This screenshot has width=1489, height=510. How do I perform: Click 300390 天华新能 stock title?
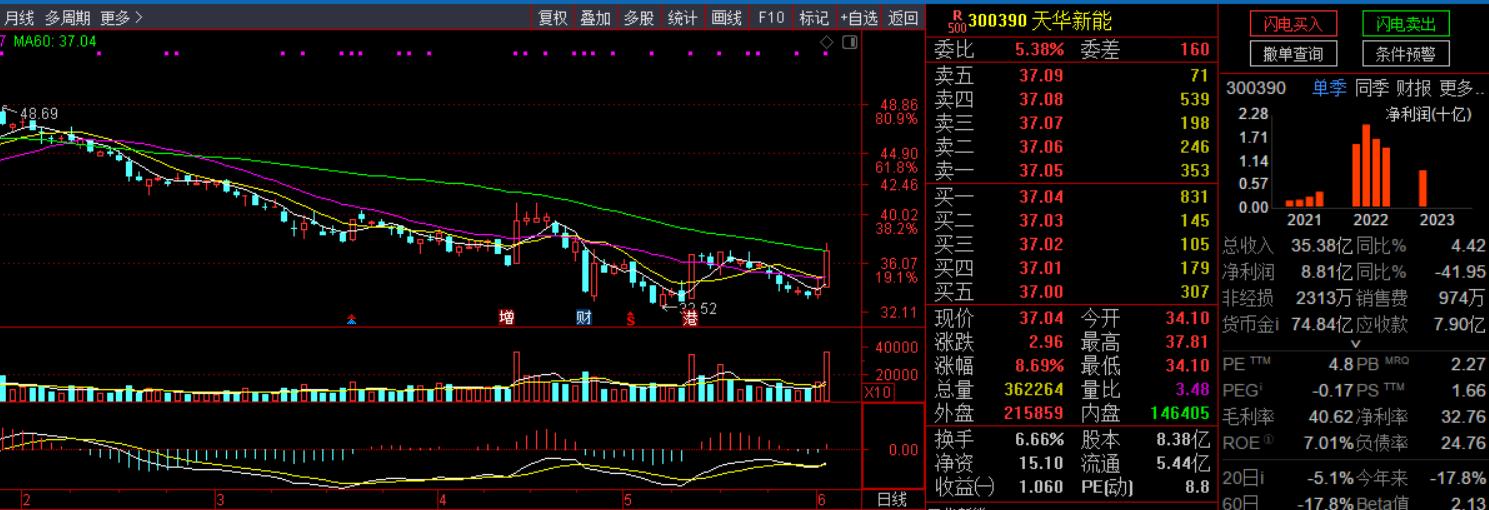[1040, 22]
